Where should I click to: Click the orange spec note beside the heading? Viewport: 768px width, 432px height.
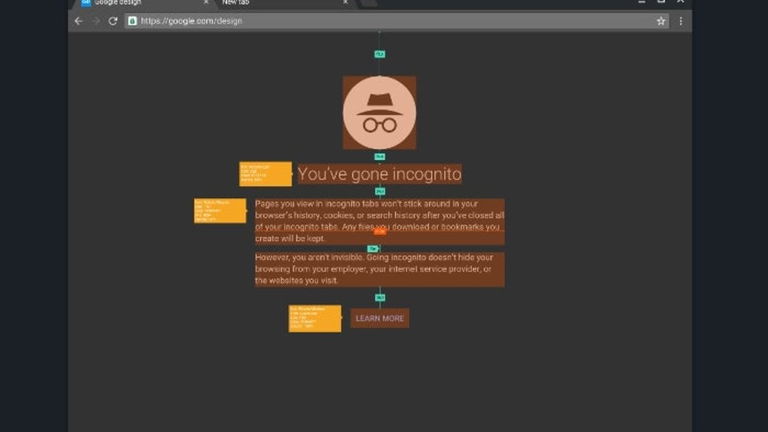tap(265, 174)
